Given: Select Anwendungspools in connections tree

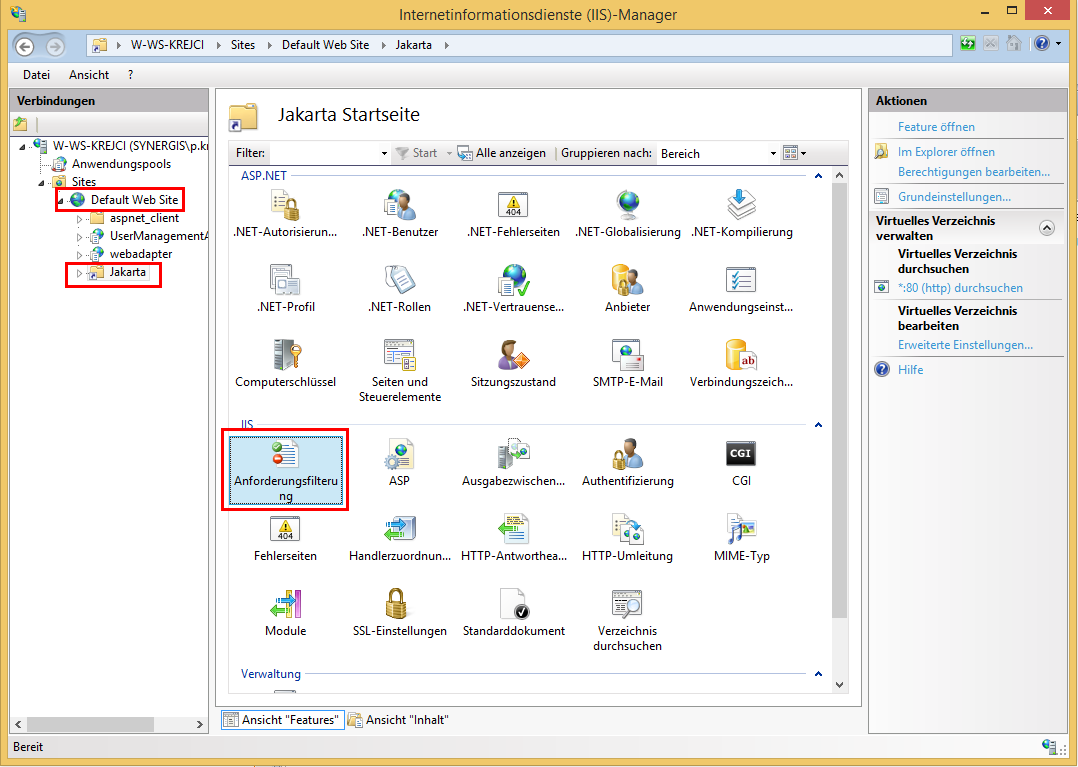Looking at the screenshot, I should tap(121, 164).
